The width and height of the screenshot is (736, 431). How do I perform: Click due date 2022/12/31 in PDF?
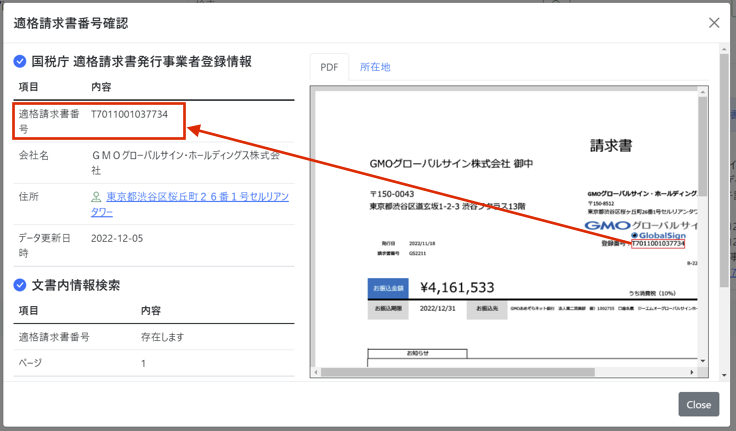pyautogui.click(x=437, y=308)
